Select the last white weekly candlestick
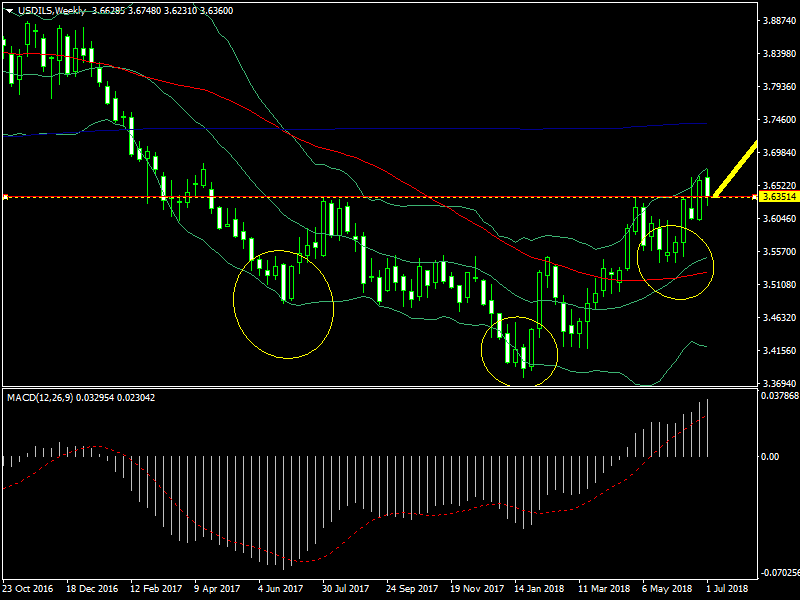This screenshot has height=600, width=800. point(707,186)
